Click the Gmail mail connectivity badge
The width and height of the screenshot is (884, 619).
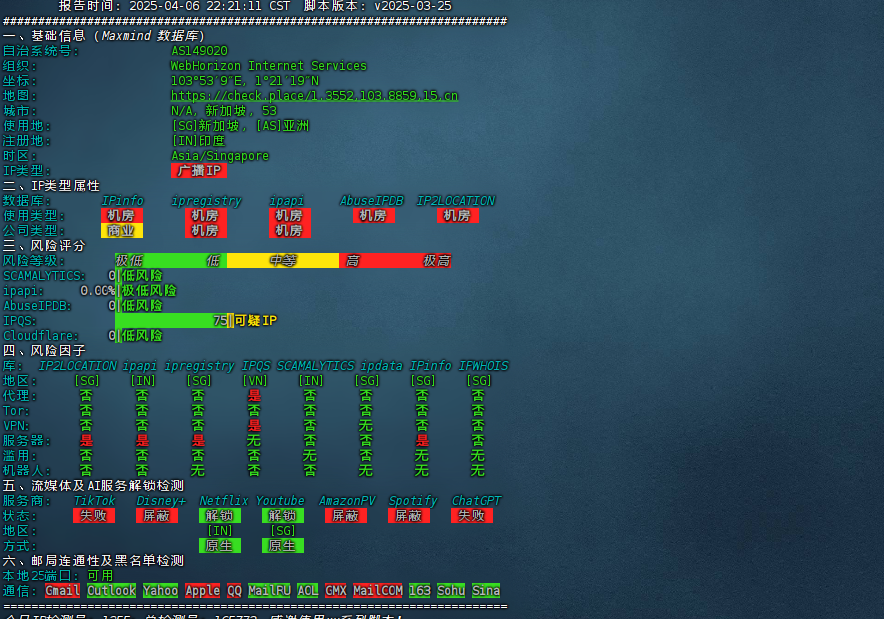click(x=62, y=591)
